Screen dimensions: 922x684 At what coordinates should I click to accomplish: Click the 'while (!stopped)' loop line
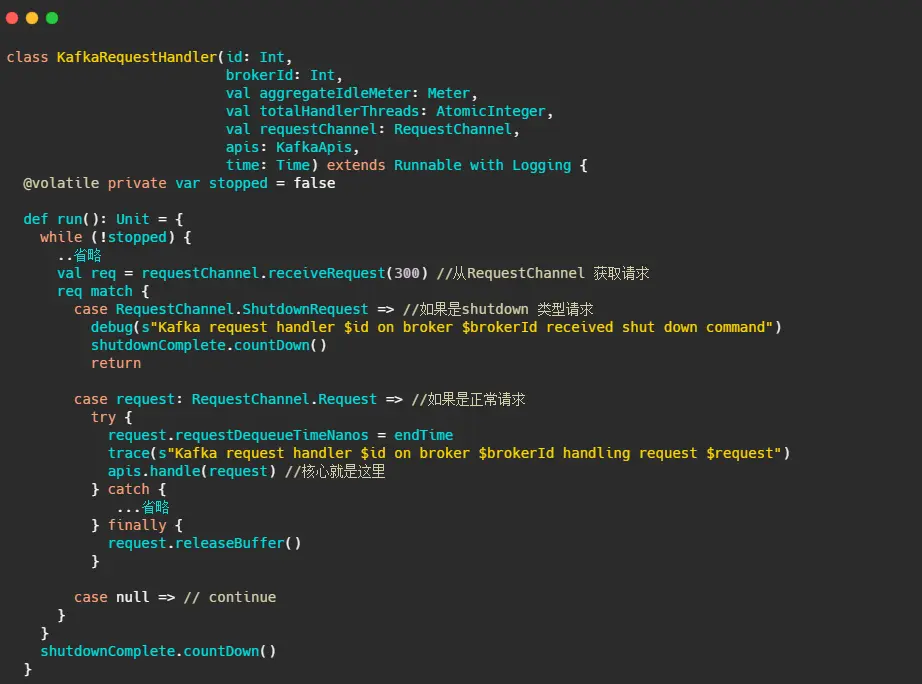[115, 237]
